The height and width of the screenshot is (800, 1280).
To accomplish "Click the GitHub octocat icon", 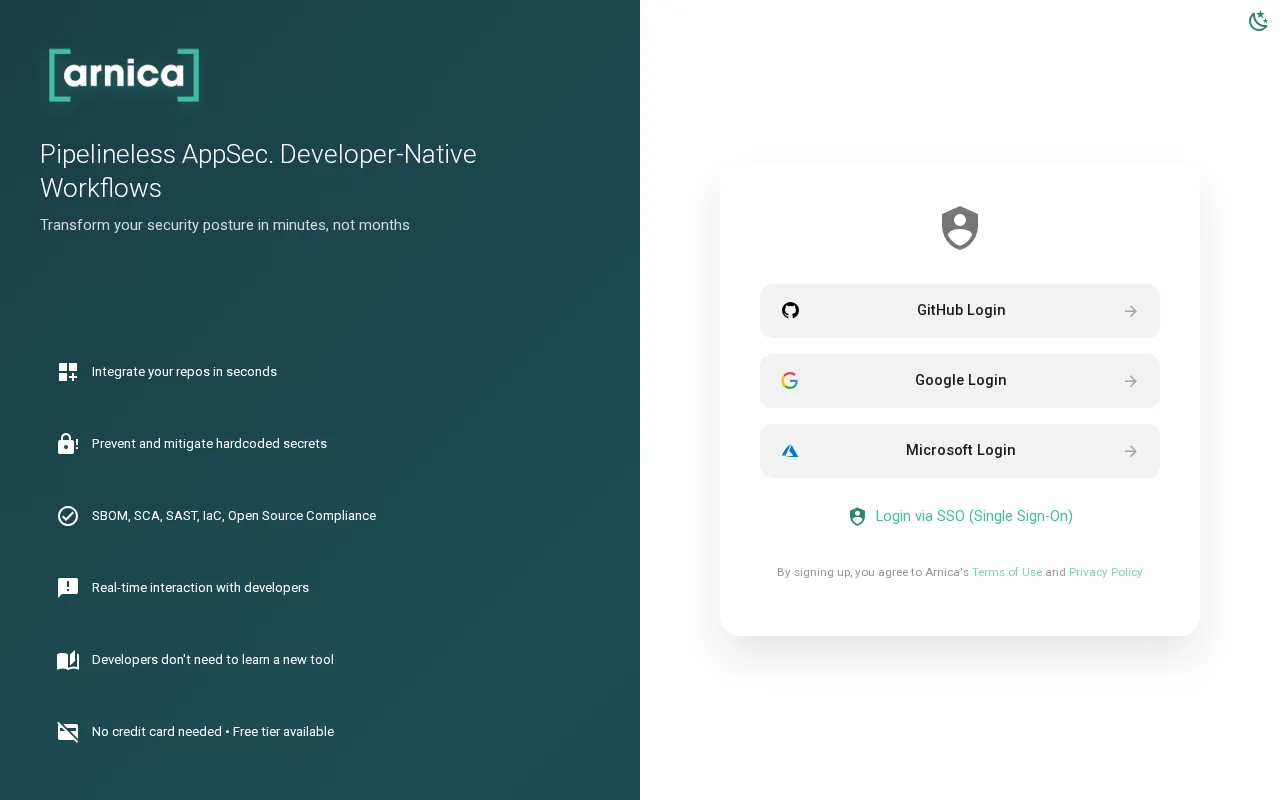I will (790, 311).
